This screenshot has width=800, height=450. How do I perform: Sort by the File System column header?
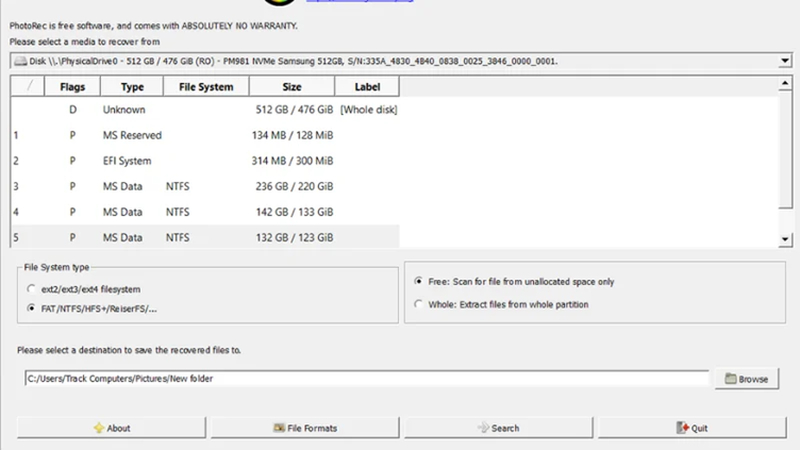tap(206, 87)
